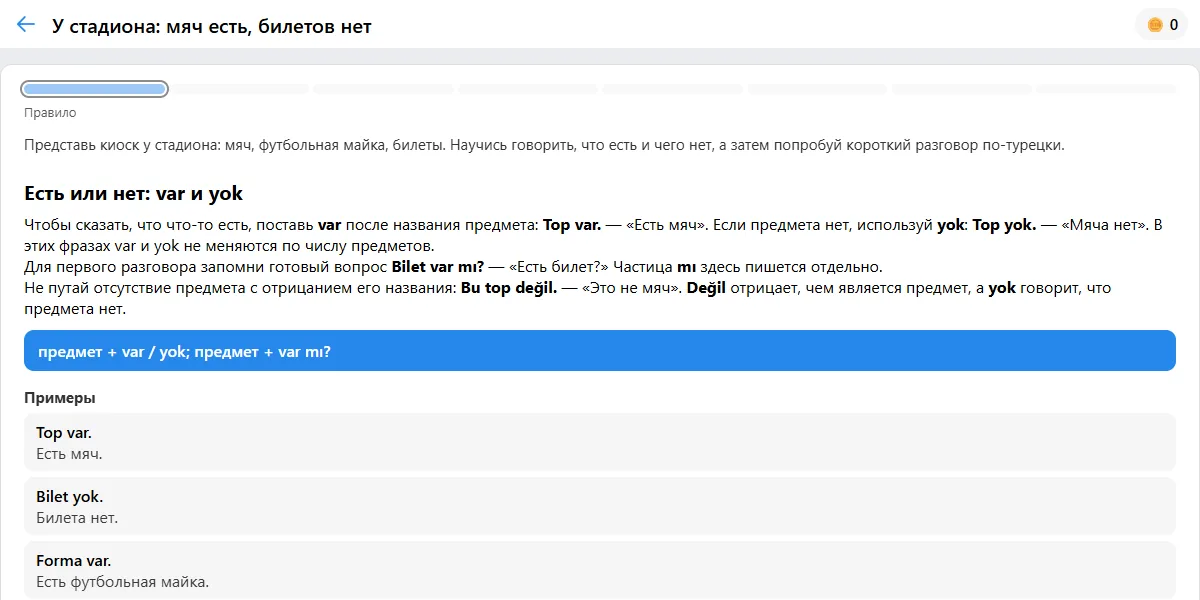This screenshot has width=1200, height=600.
Task: Click the bold phrase "Top yok." in the explanation
Action: coord(1004,225)
